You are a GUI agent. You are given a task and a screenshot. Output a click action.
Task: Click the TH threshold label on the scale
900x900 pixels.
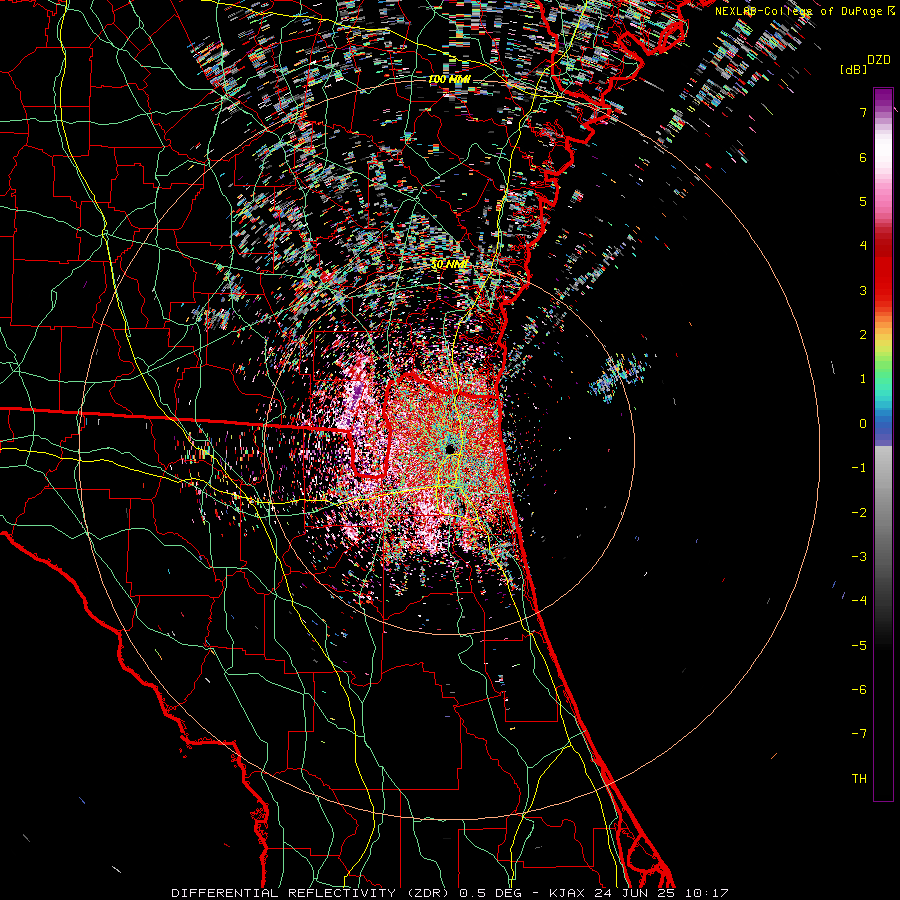(x=859, y=779)
